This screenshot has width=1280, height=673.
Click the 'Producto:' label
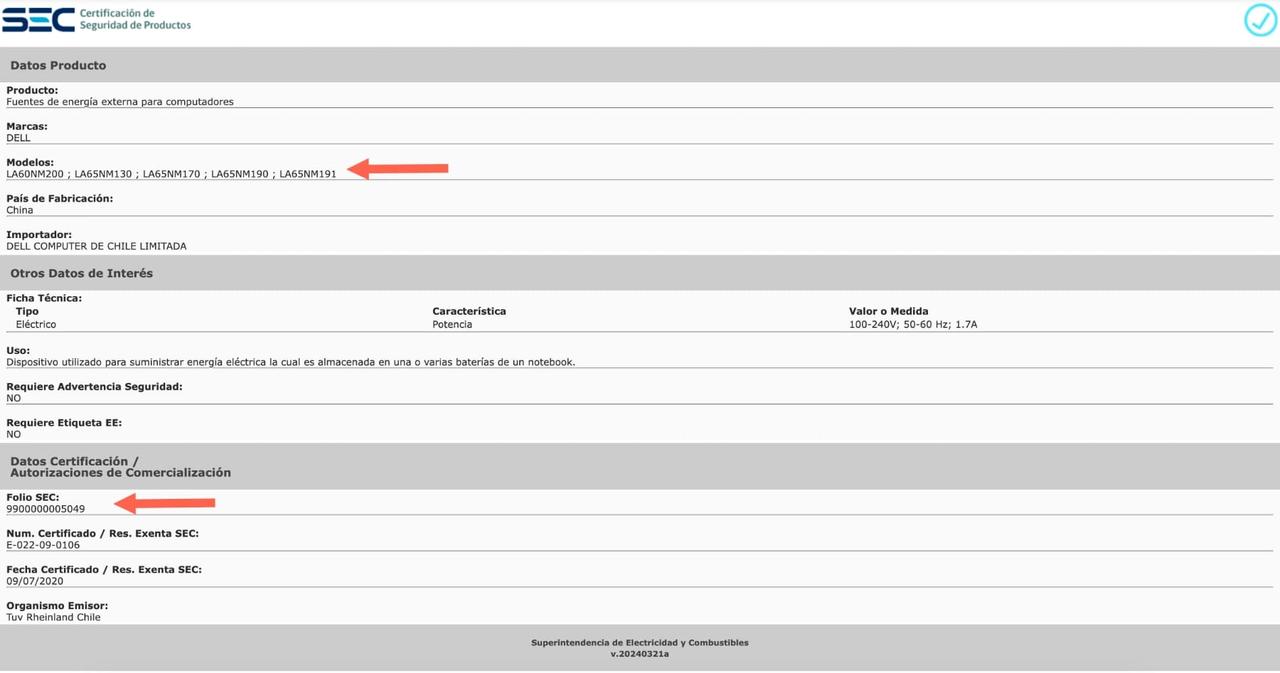[32, 90]
